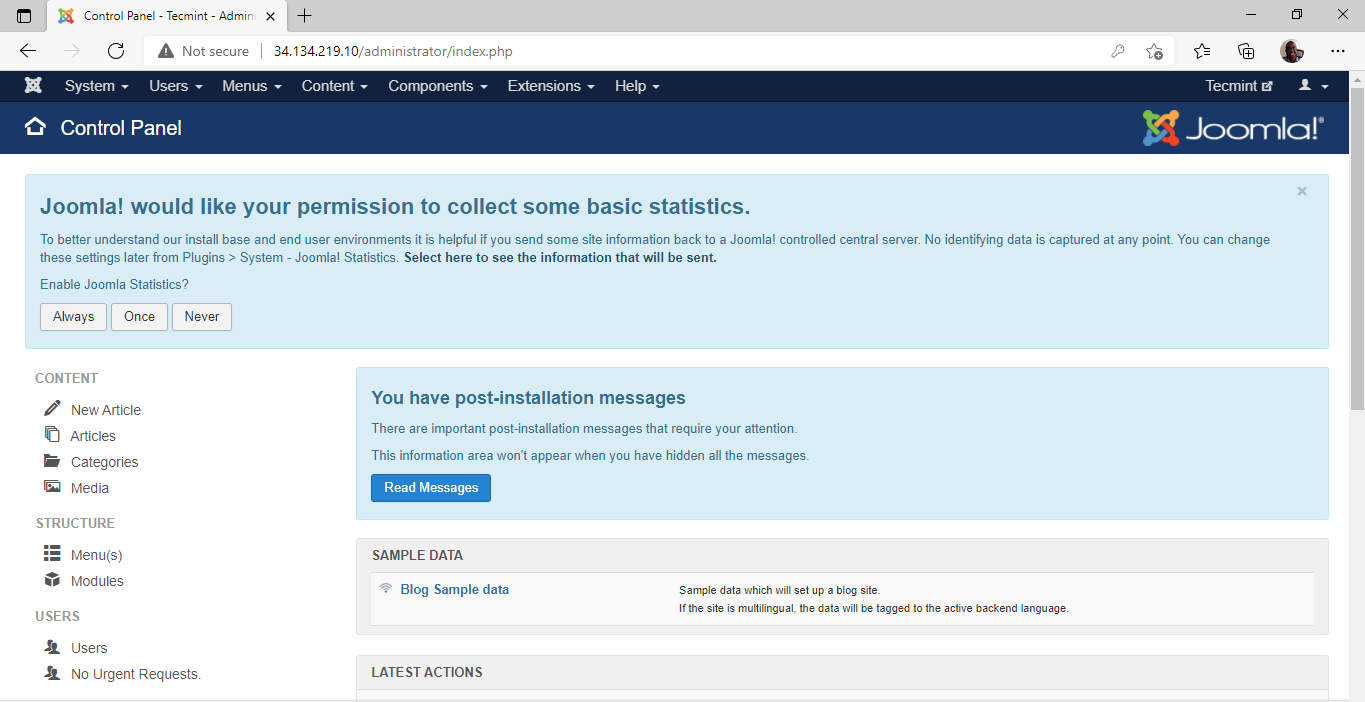Expand the System menu
Screen dimensions: 1365x702
coord(97,86)
